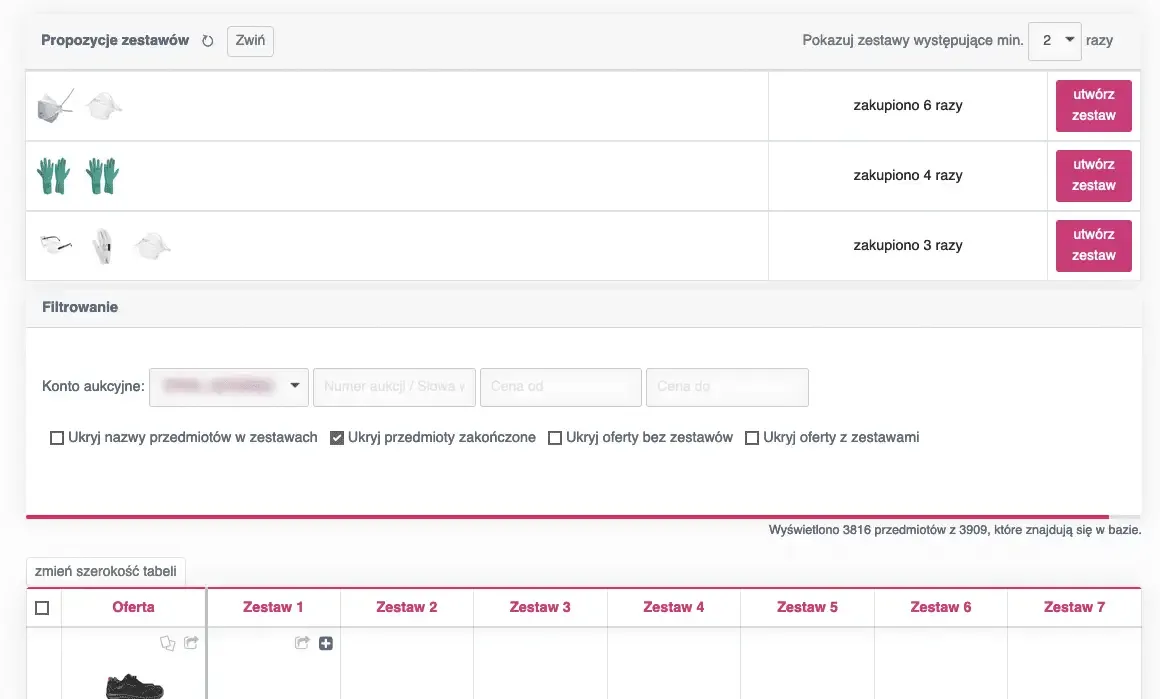Click the refresh icon next to Propozycje zestawów
The width and height of the screenshot is (1160, 699).
(x=208, y=41)
